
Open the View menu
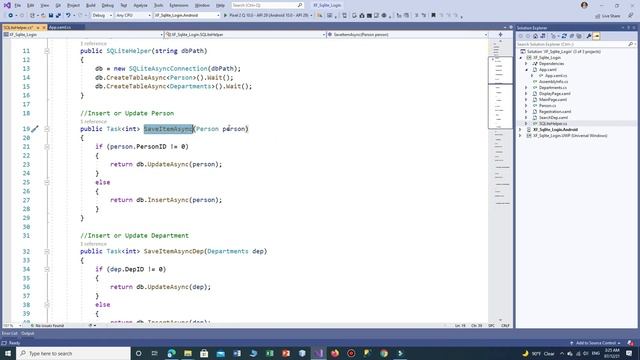(44, 5)
